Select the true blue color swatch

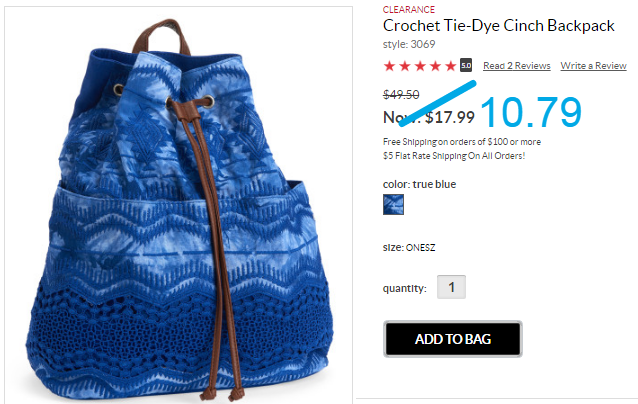(393, 204)
